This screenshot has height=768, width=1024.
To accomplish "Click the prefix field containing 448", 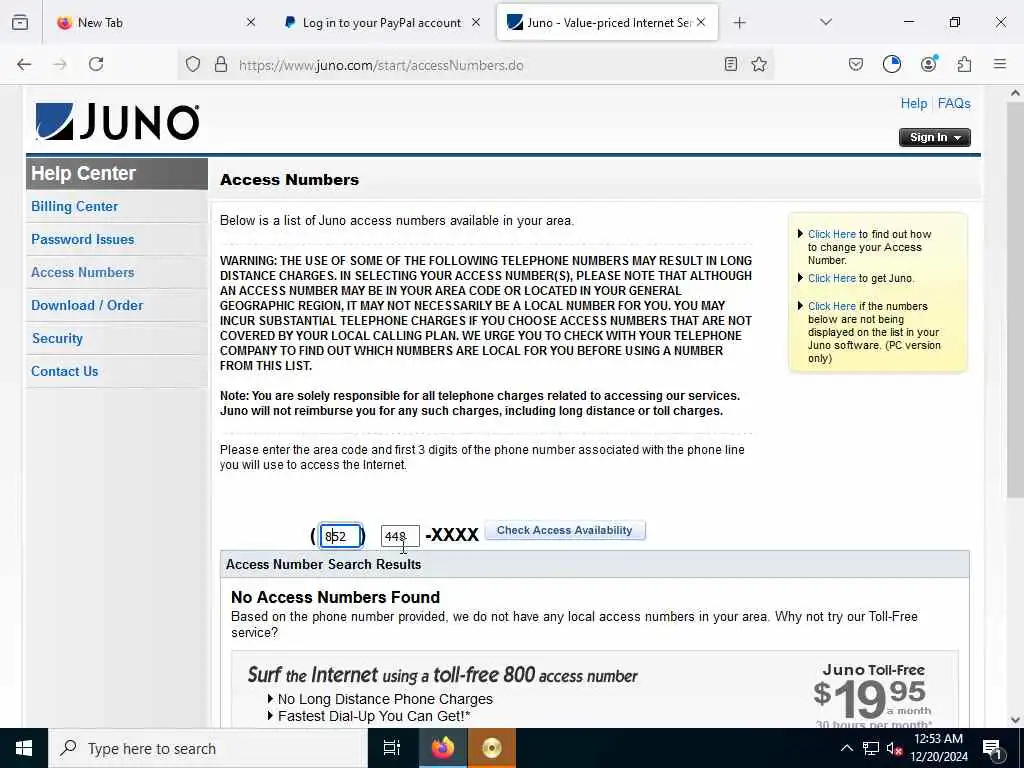I will pos(400,536).
